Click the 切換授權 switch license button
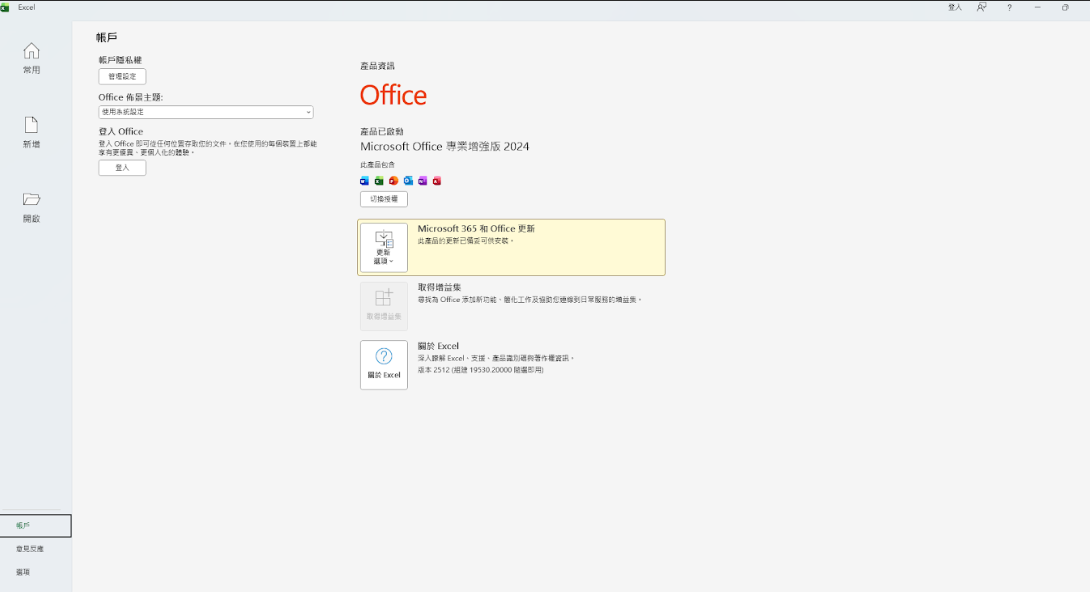The width and height of the screenshot is (1090, 592). click(x=384, y=199)
